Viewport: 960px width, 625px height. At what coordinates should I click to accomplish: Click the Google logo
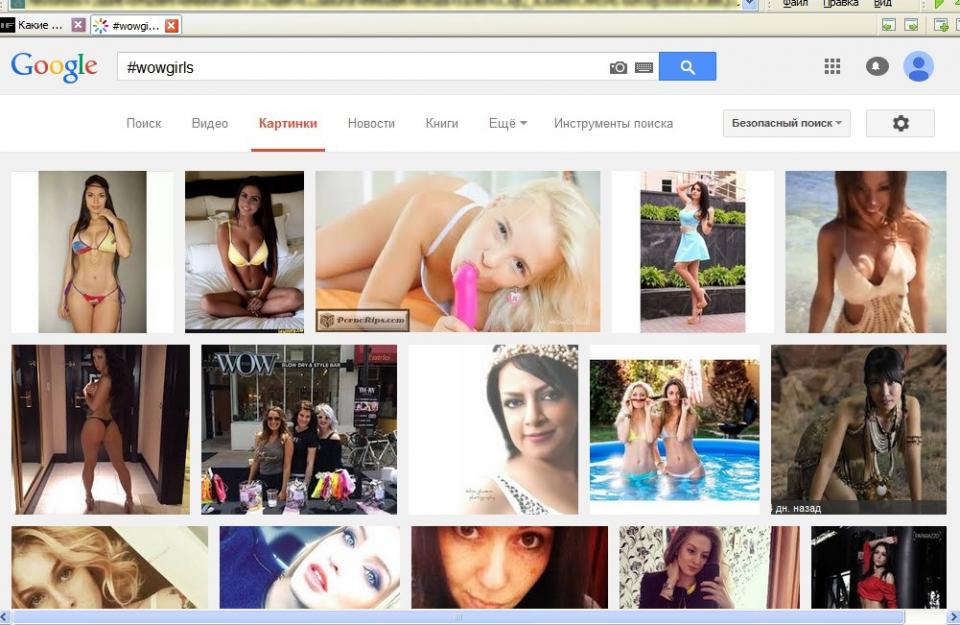[x=54, y=67]
